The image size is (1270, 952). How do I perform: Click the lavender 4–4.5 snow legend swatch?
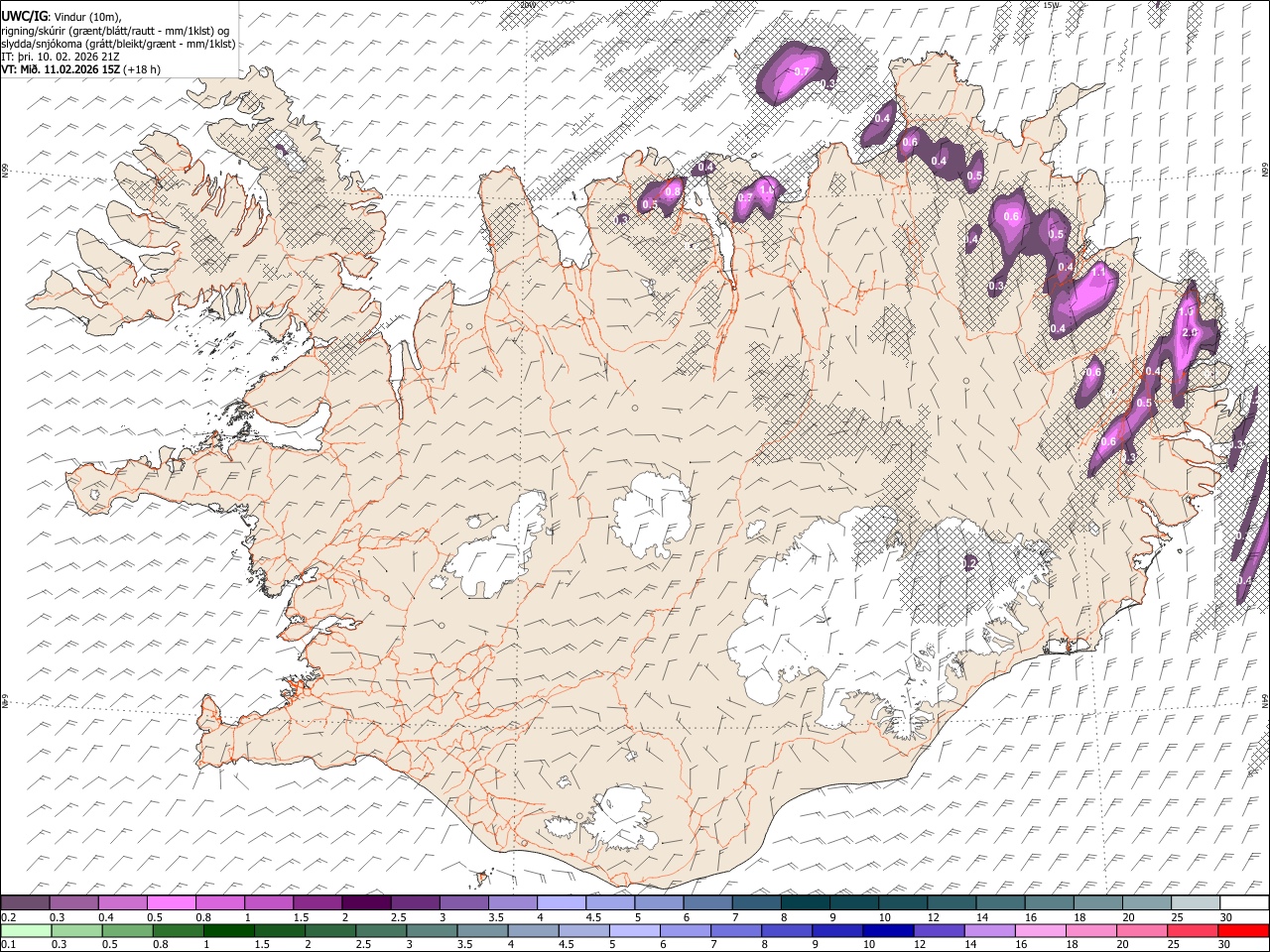click(561, 903)
